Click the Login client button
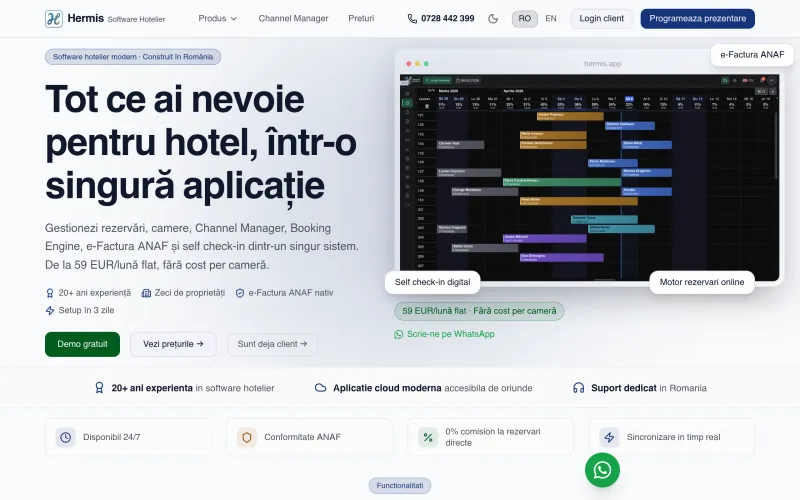Viewport: 800px width, 500px height. tap(602, 19)
